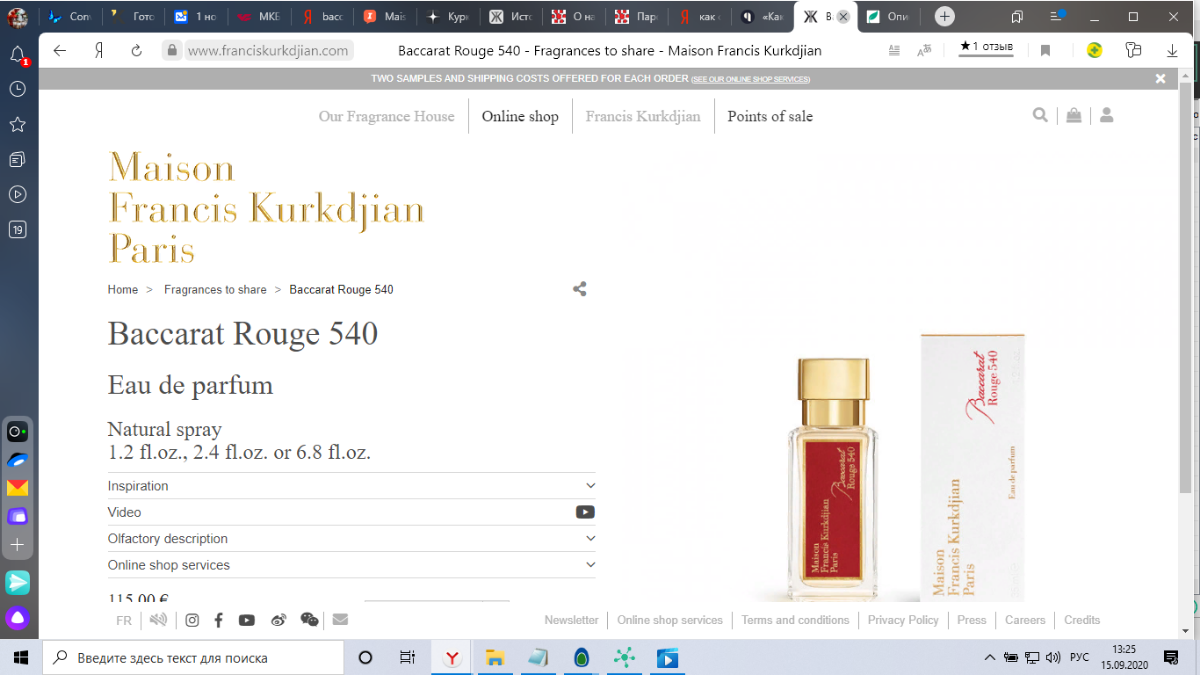Toggle the site sound speaker icon
The width and height of the screenshot is (1200, 675).
pyautogui.click(x=158, y=620)
